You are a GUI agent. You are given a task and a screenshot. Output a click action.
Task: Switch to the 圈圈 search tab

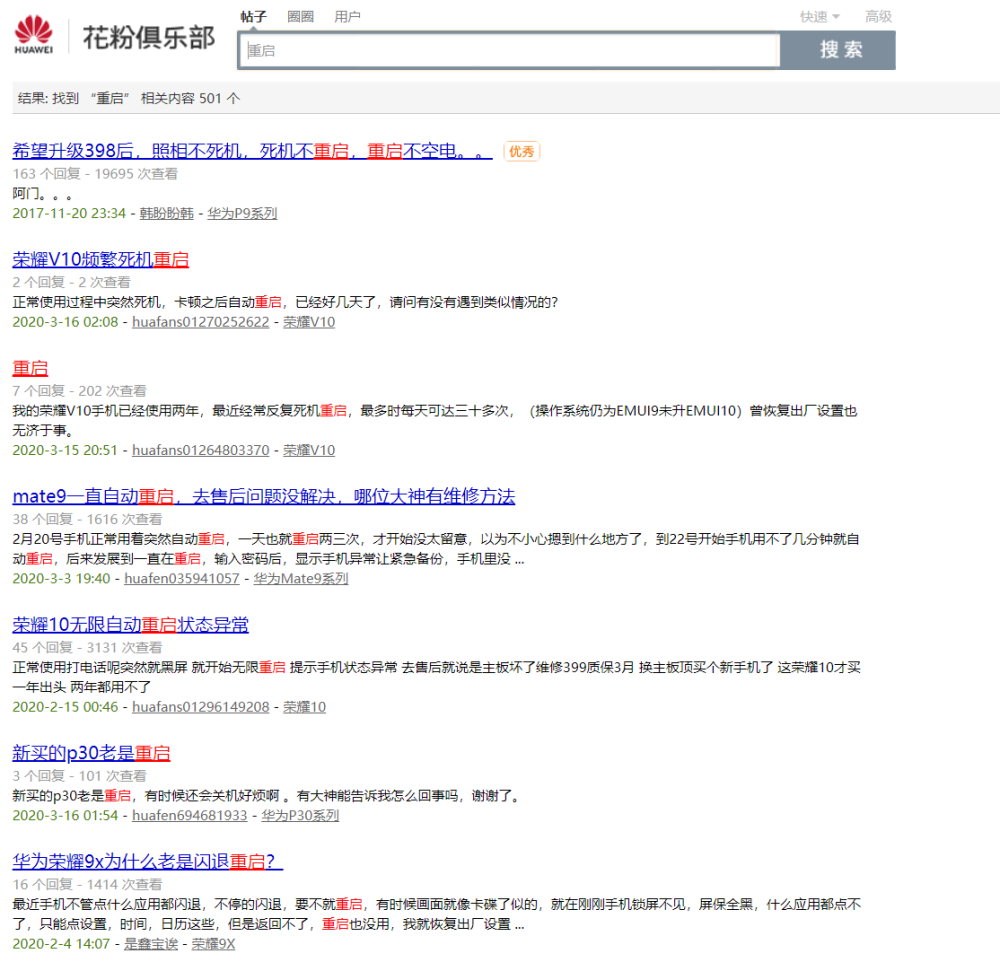point(300,17)
